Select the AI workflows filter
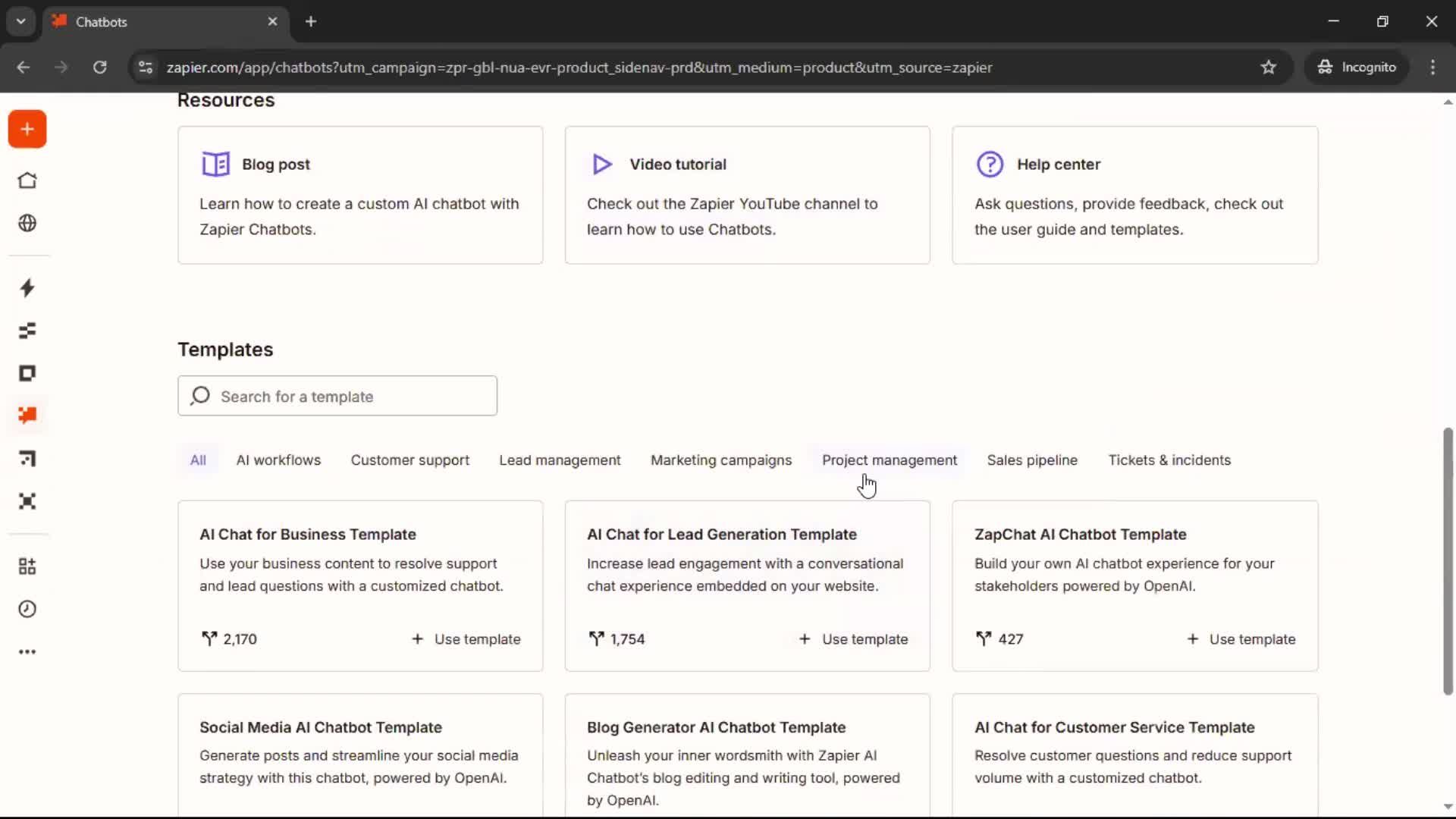Image resolution: width=1456 pixels, height=819 pixels. (278, 460)
